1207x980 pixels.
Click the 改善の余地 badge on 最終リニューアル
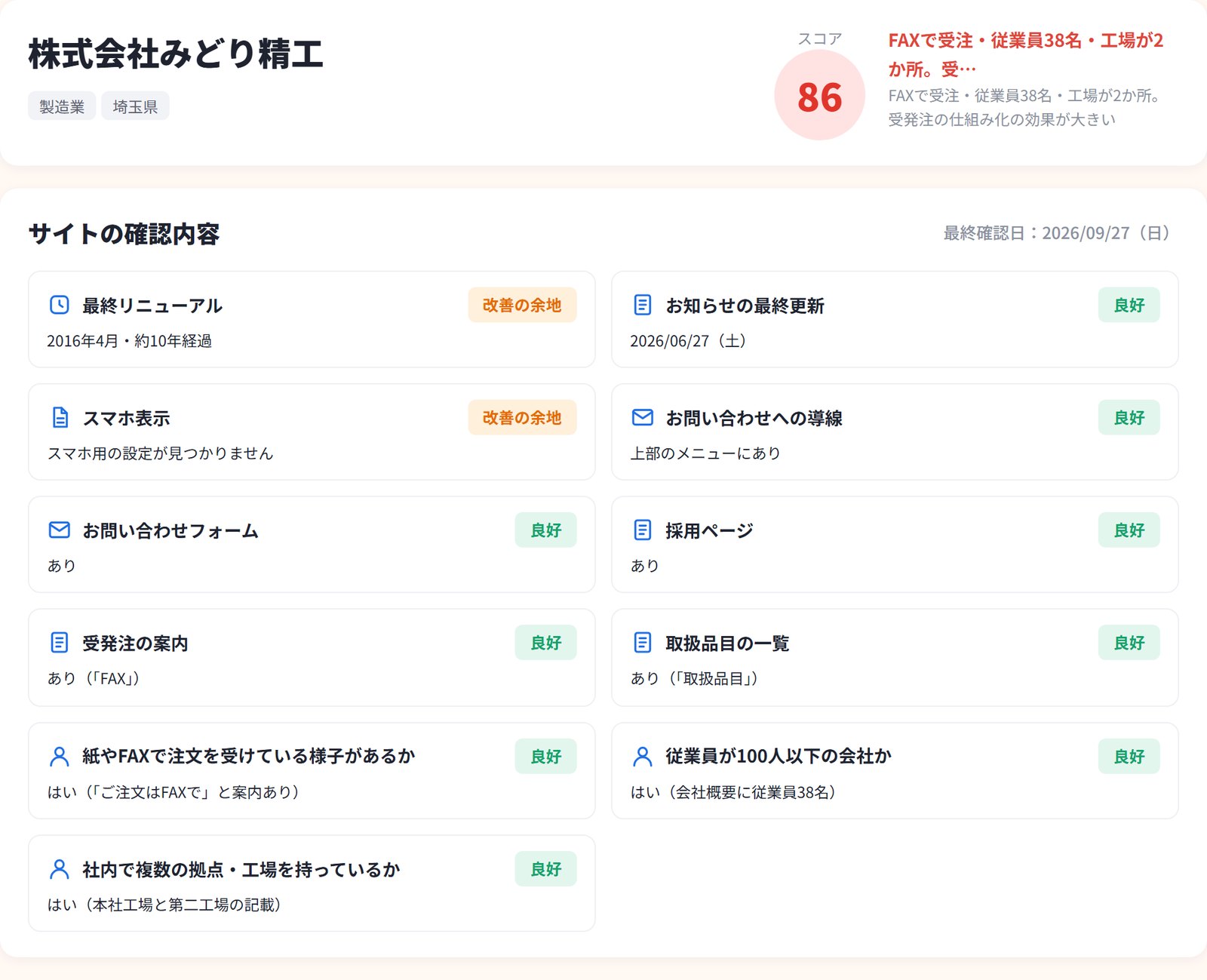coord(522,305)
